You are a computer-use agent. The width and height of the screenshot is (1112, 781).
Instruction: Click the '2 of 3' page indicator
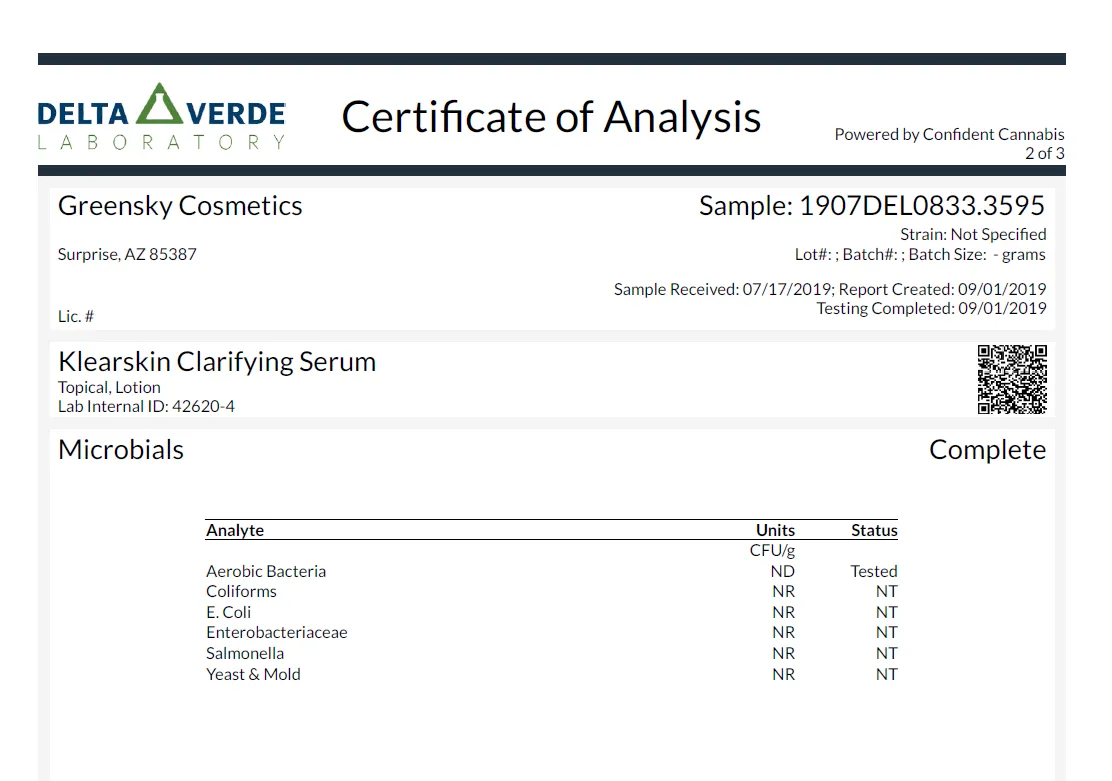click(x=1045, y=153)
